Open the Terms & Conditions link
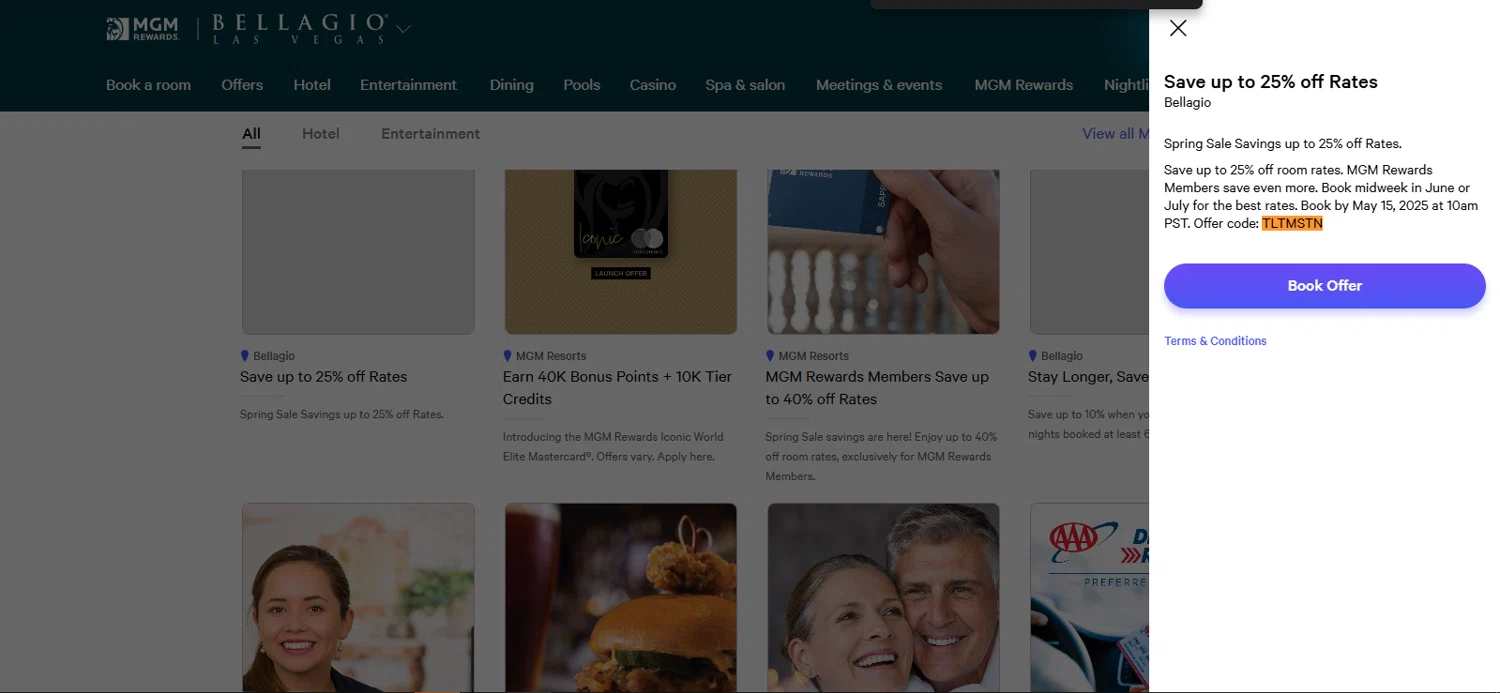This screenshot has height=693, width=1500. click(1215, 341)
